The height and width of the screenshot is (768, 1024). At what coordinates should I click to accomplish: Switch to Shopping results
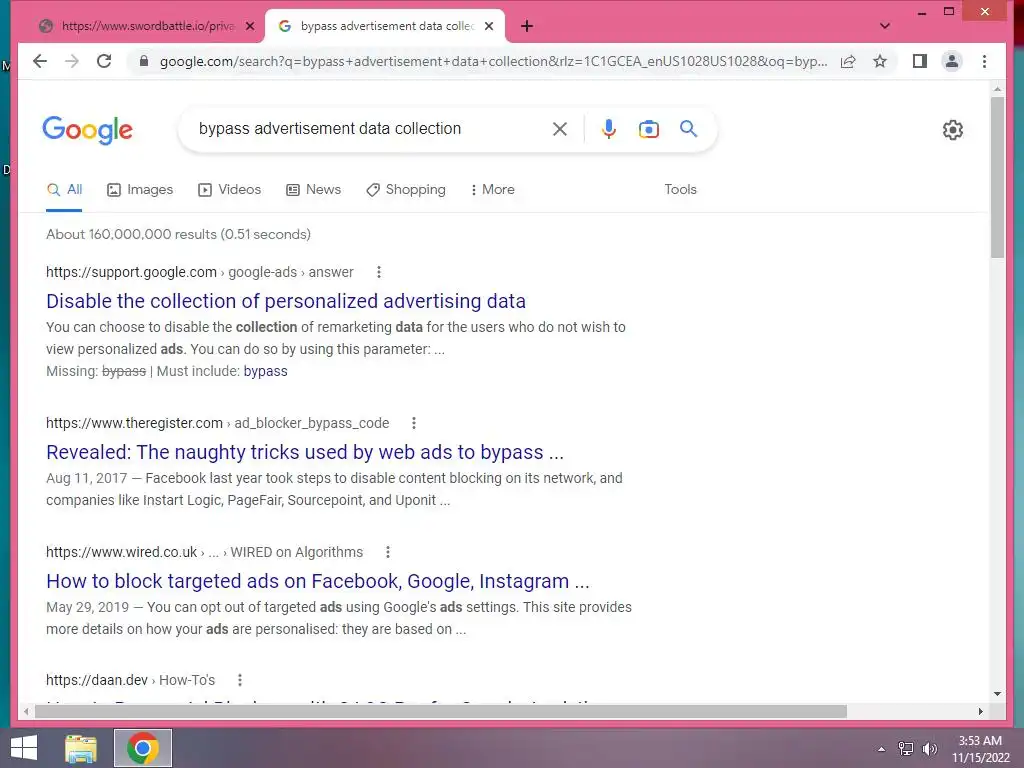406,189
